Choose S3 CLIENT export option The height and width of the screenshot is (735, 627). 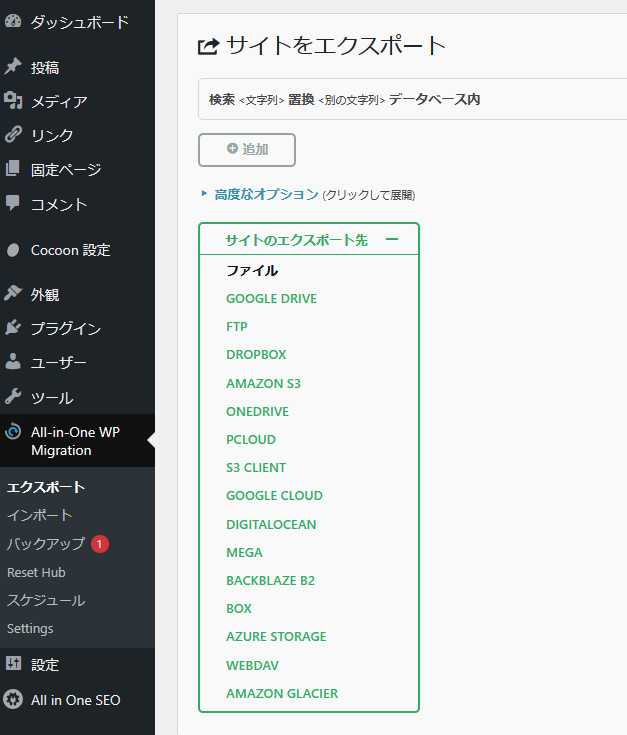pos(256,468)
